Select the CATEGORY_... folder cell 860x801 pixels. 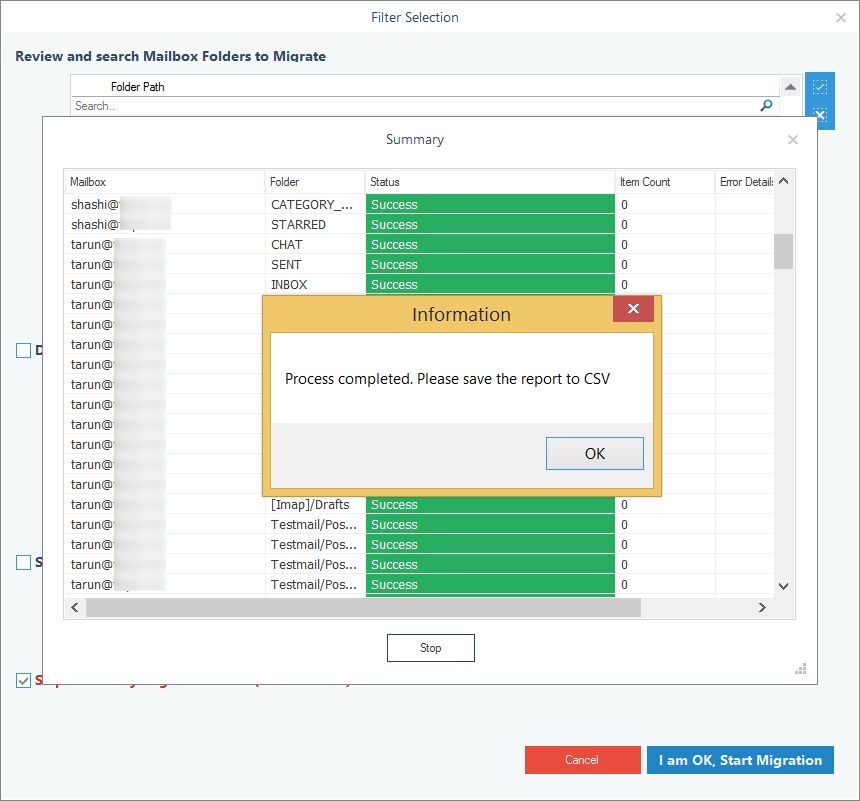point(315,205)
